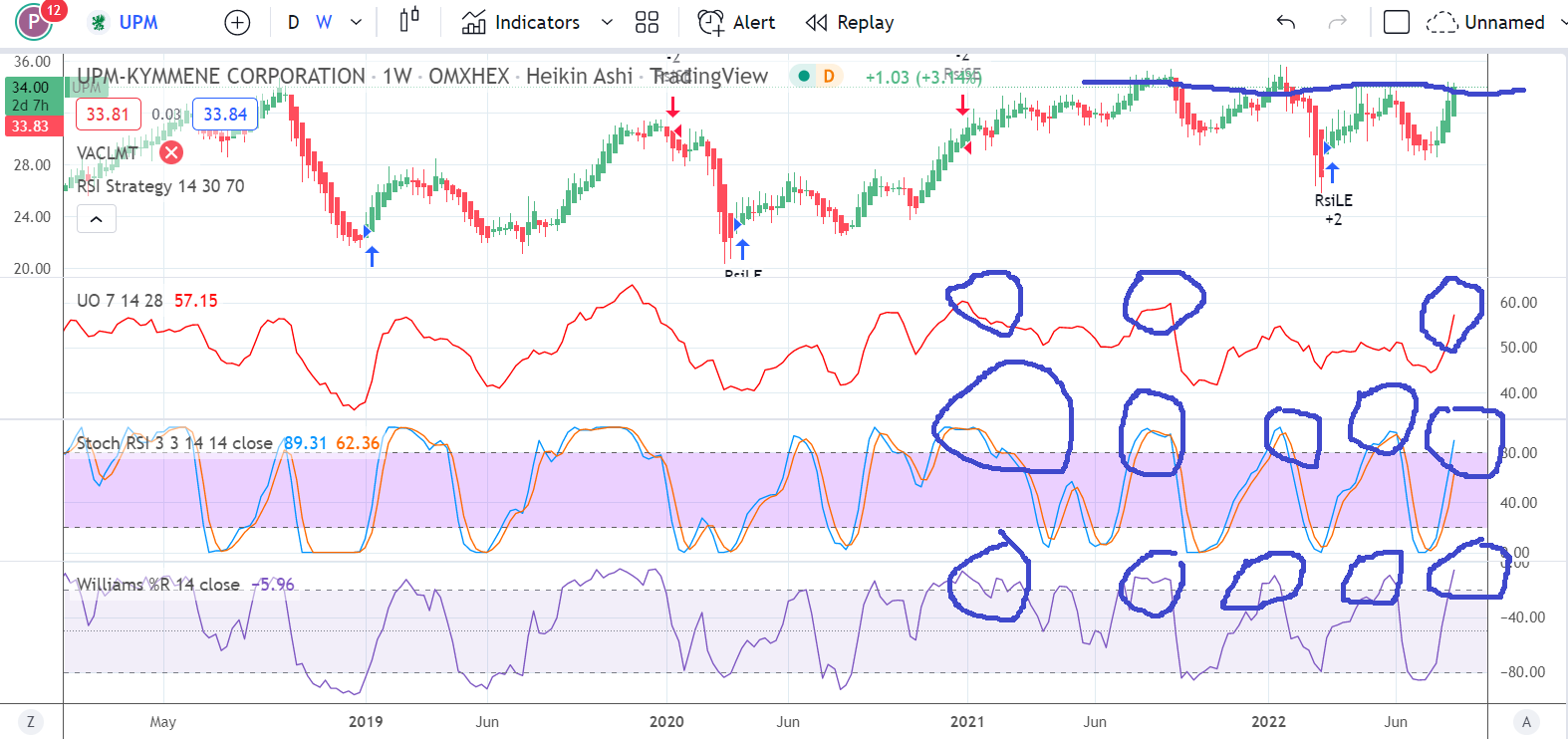Expand indicator templates chevron next to Indicators

tap(607, 22)
